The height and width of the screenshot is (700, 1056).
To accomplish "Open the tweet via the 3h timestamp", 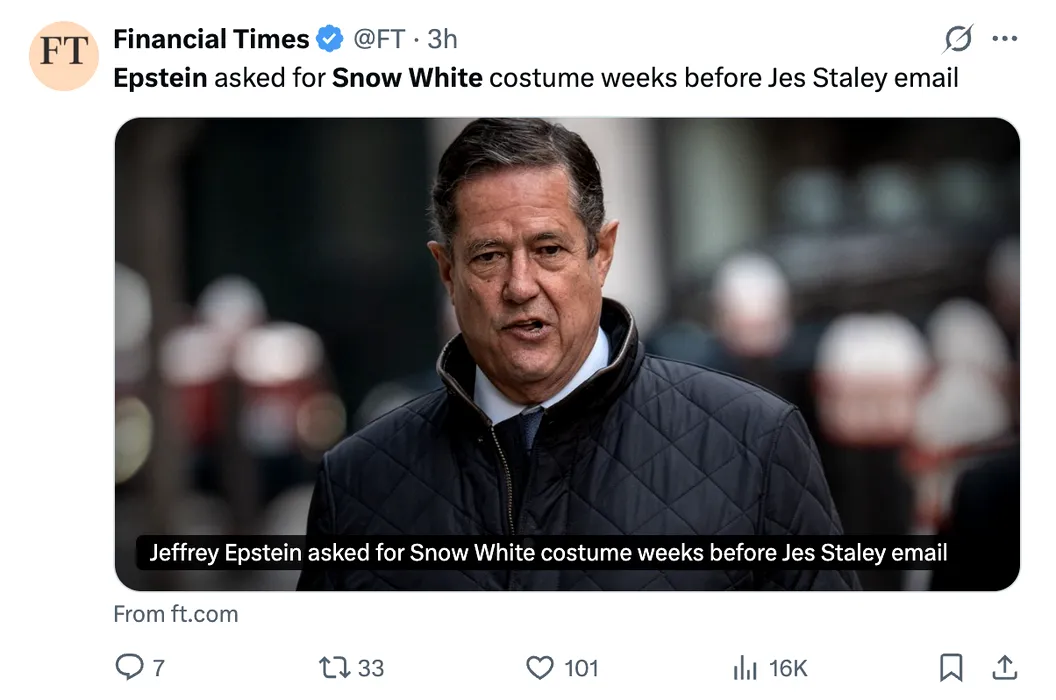I will coord(442,40).
